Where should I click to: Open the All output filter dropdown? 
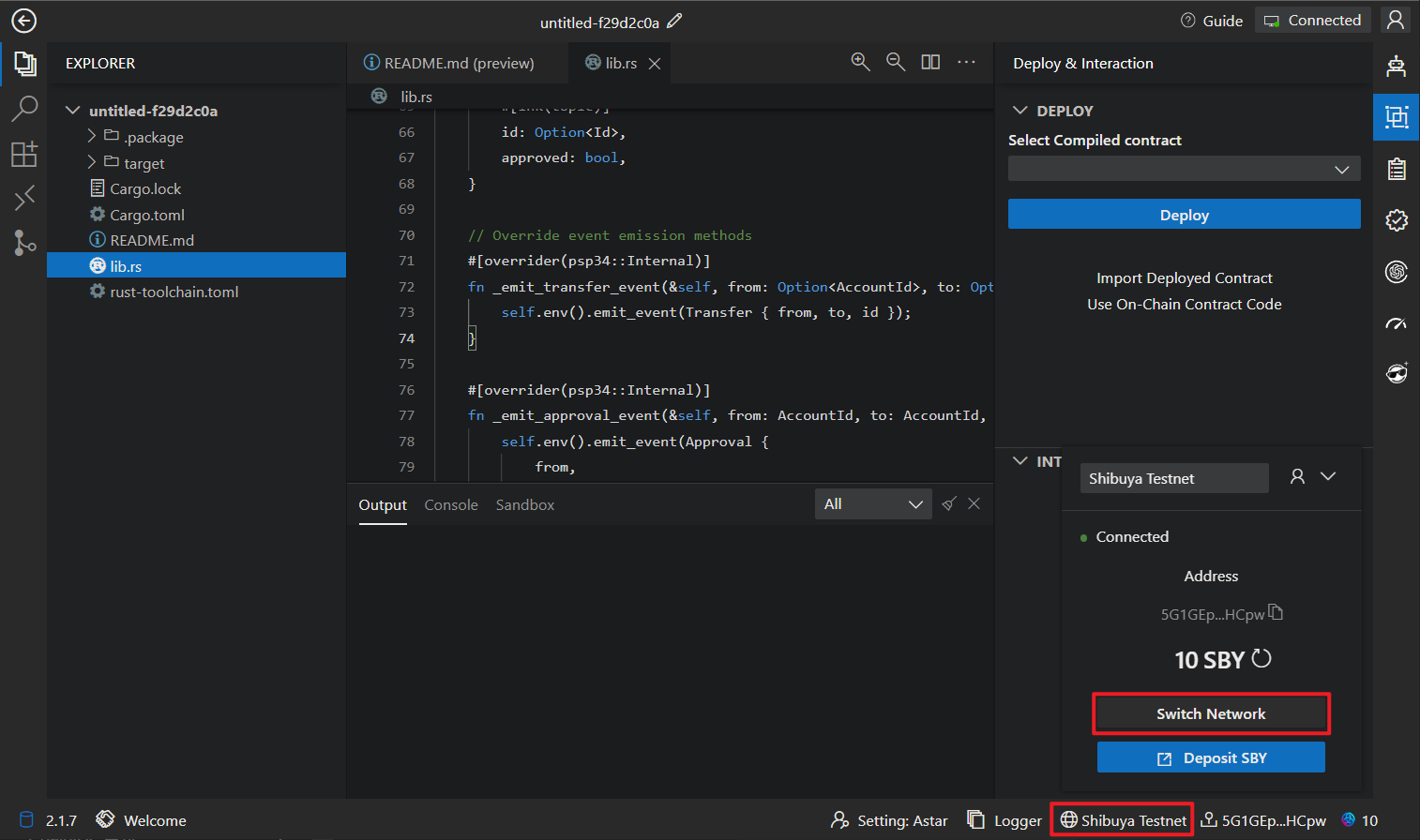coord(873,504)
